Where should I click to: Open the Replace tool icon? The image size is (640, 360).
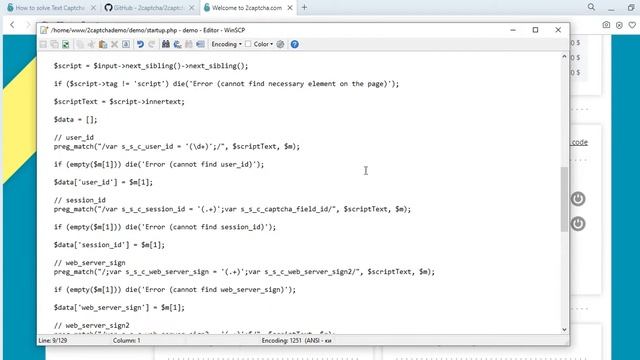tap(177, 44)
